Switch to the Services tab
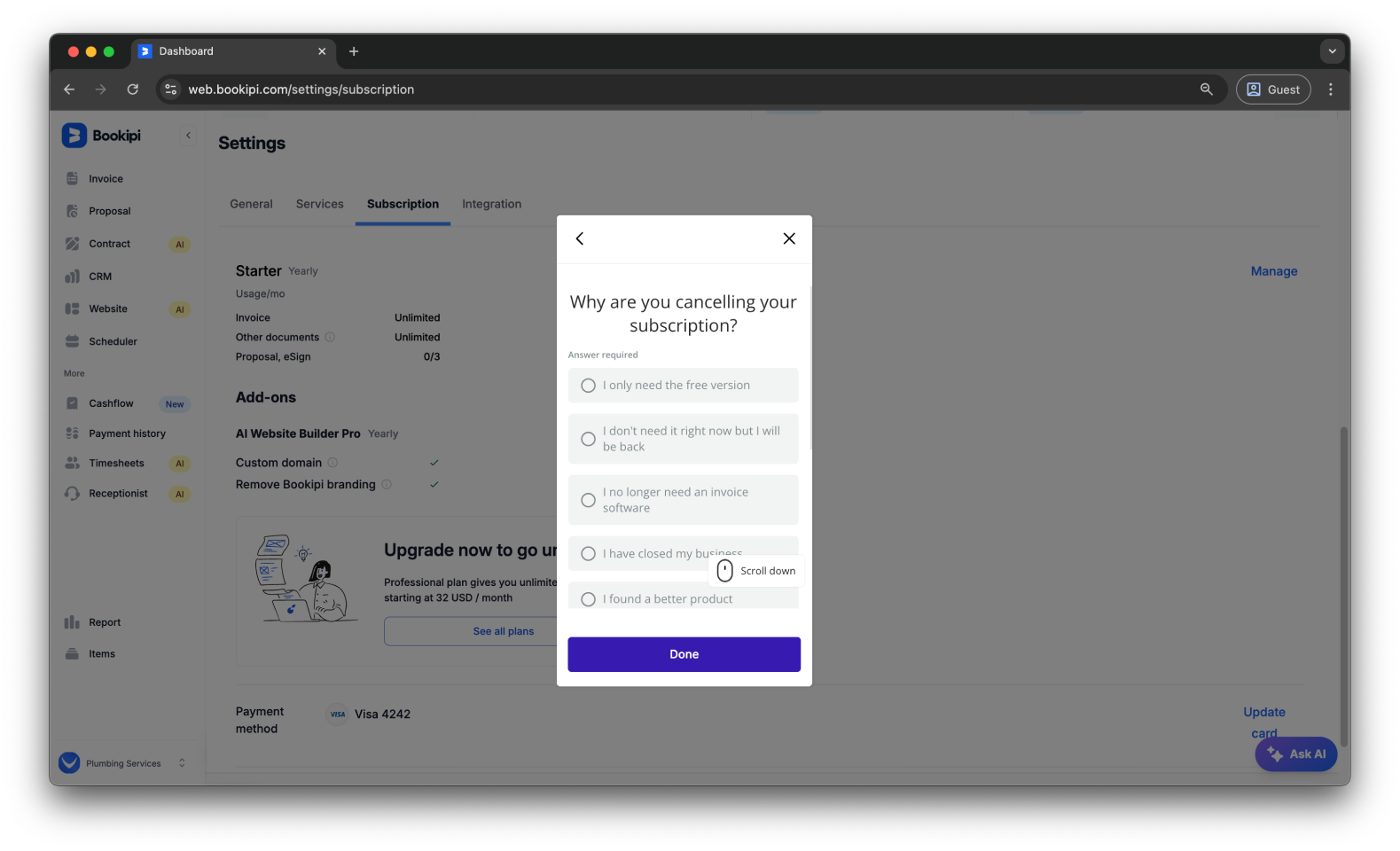Image resolution: width=1400 pixels, height=851 pixels. 319,204
